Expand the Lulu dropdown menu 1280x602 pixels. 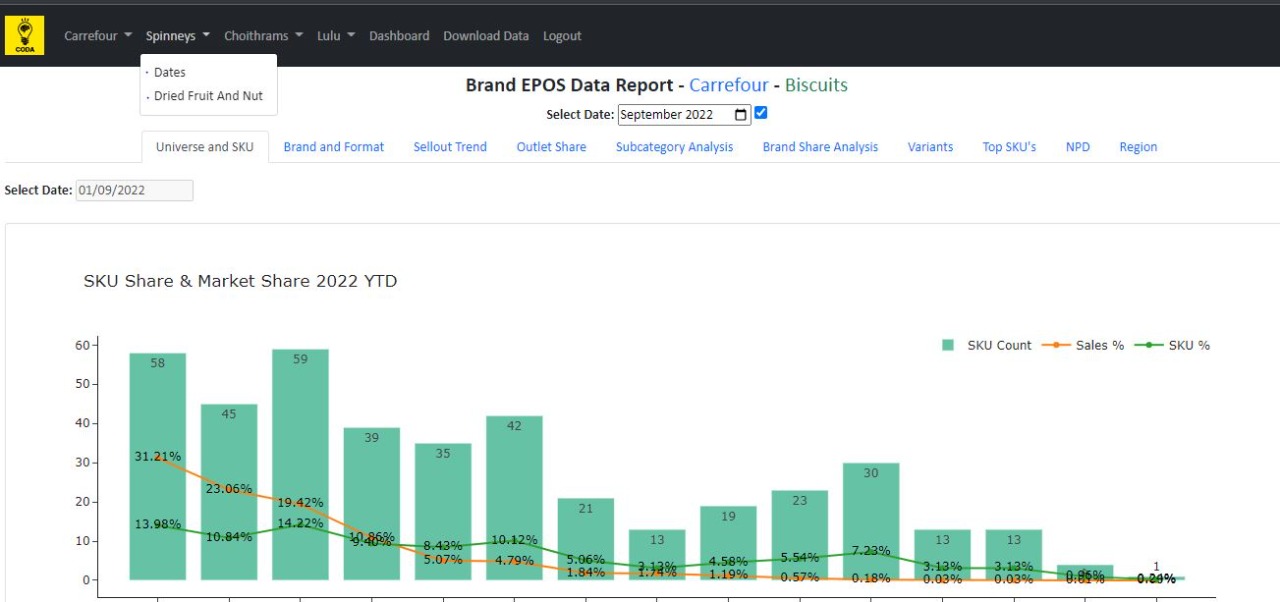[x=335, y=36]
